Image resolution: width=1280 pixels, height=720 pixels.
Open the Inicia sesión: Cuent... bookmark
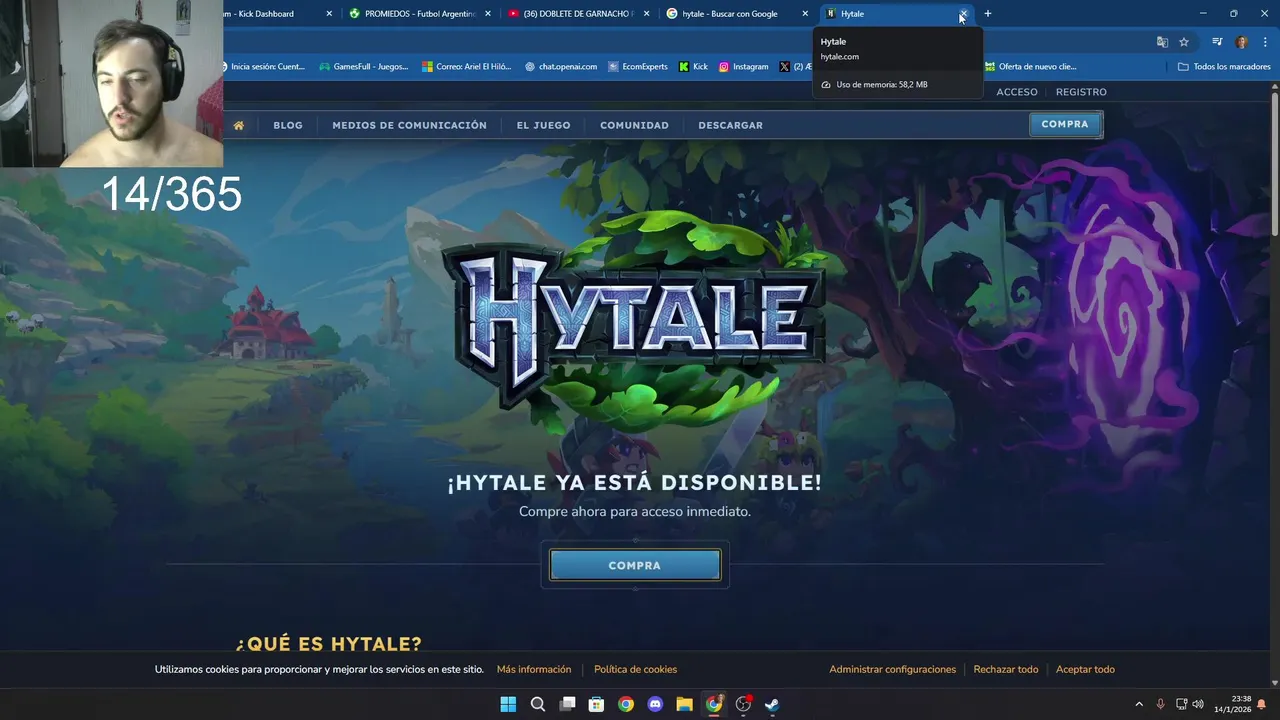265,67
